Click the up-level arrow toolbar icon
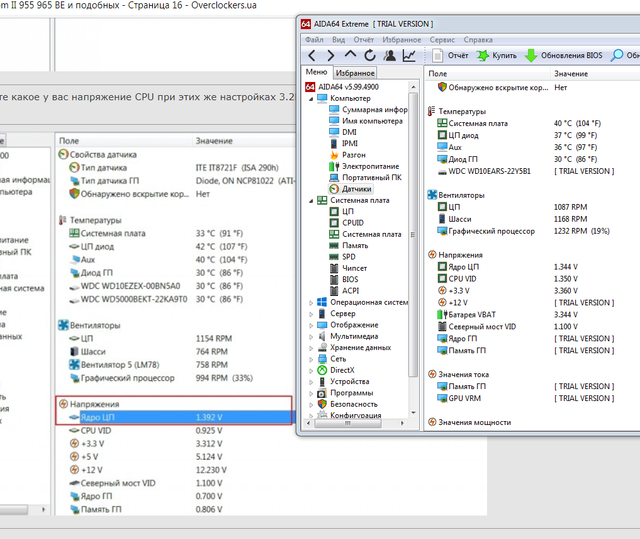Image resolution: width=640 pixels, height=539 pixels. [350, 54]
